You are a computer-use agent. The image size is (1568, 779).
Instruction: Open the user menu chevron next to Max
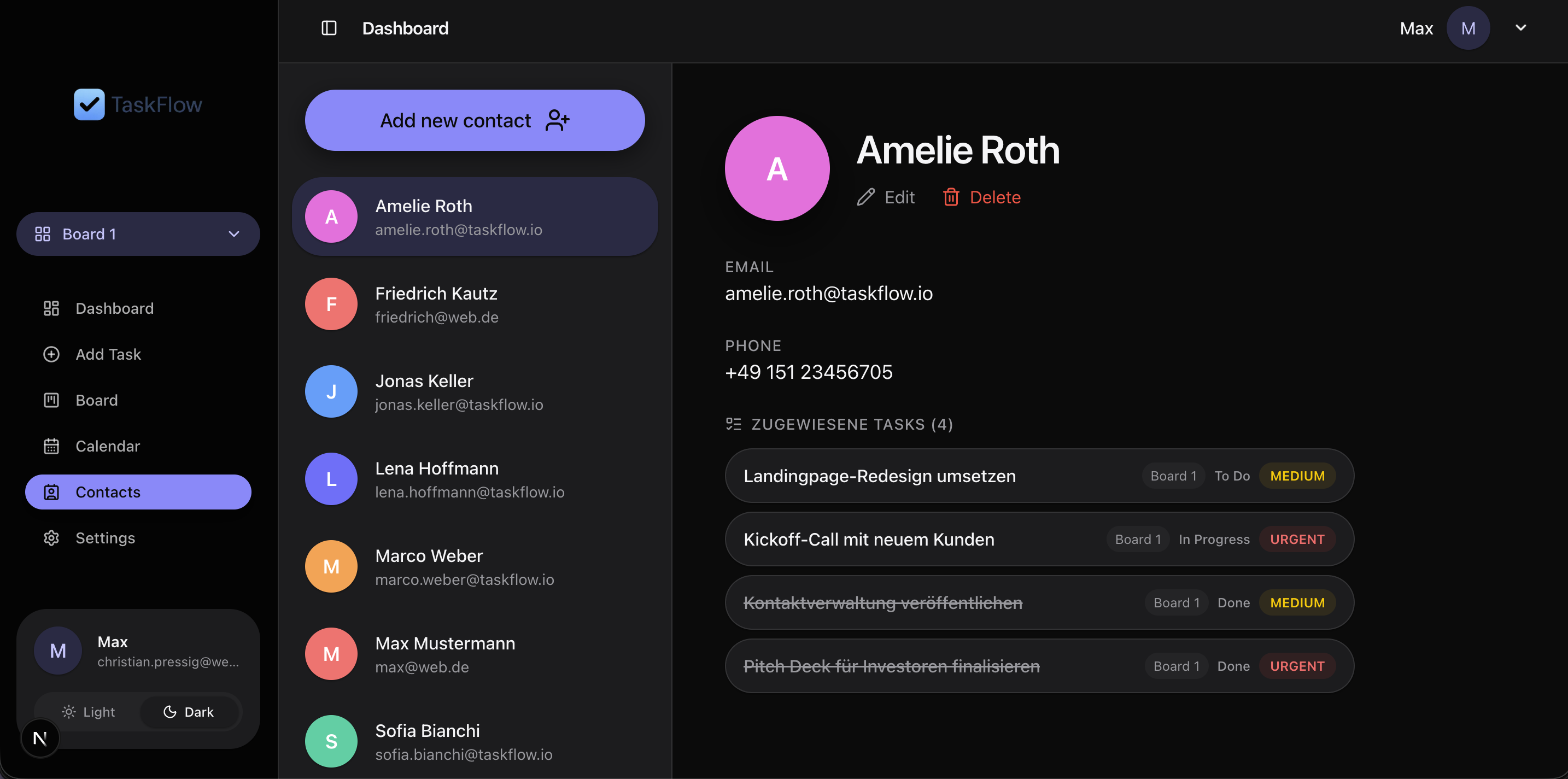[x=1520, y=27]
